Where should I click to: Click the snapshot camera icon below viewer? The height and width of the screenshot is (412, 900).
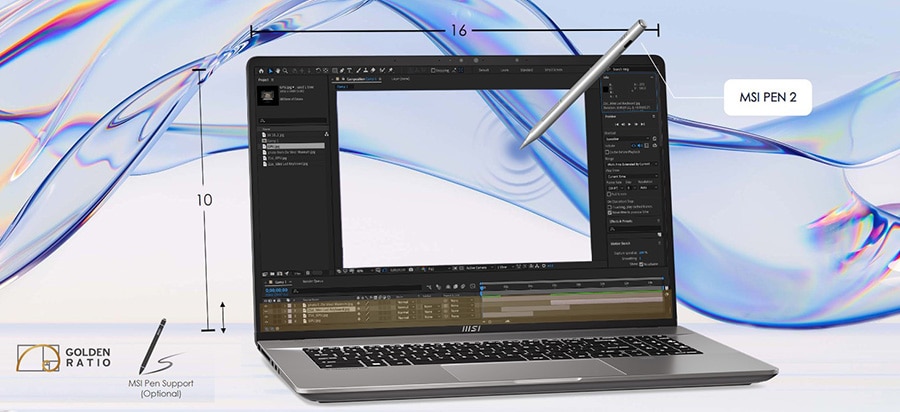point(411,270)
